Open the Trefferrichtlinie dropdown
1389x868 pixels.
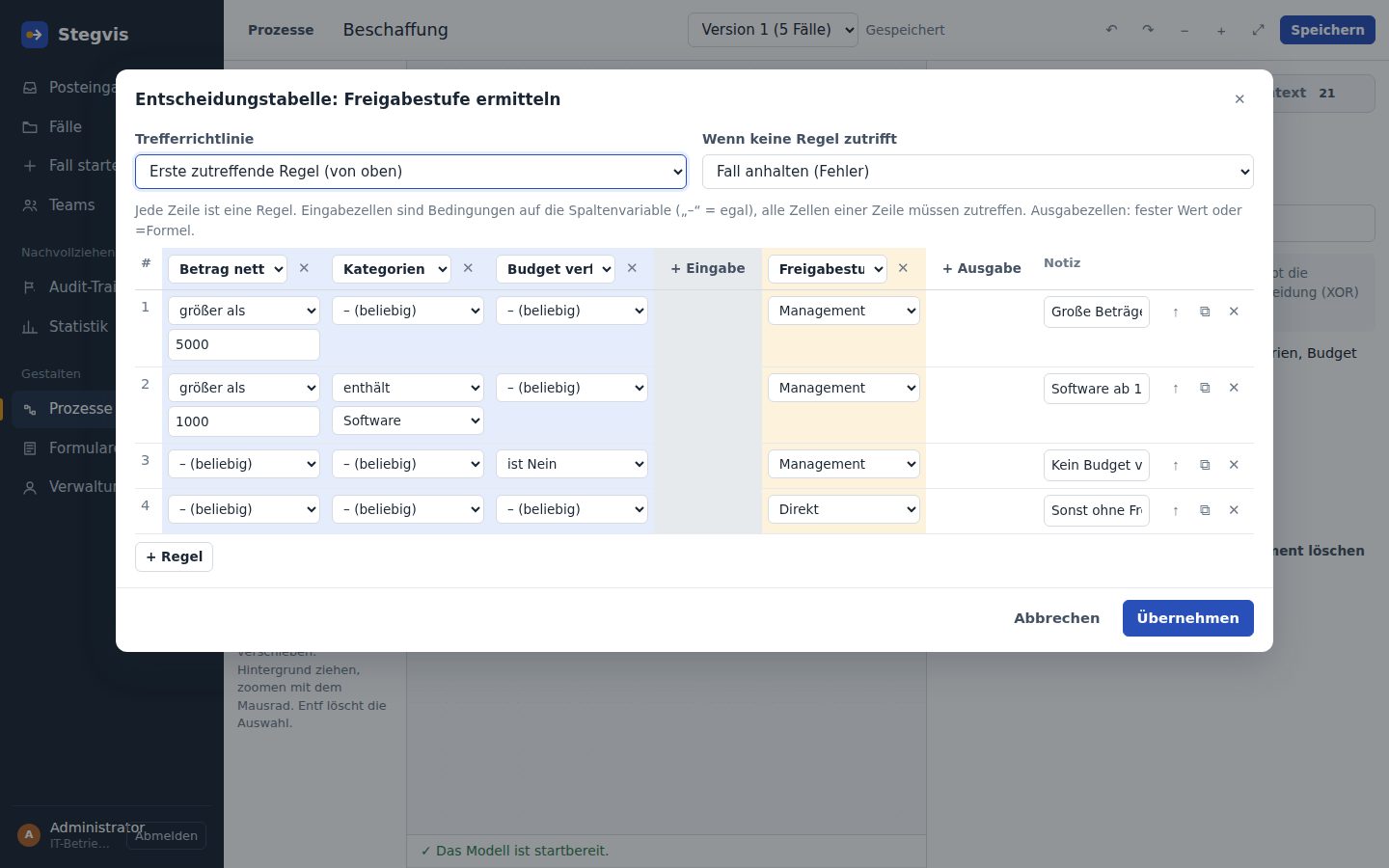pyautogui.click(x=411, y=172)
